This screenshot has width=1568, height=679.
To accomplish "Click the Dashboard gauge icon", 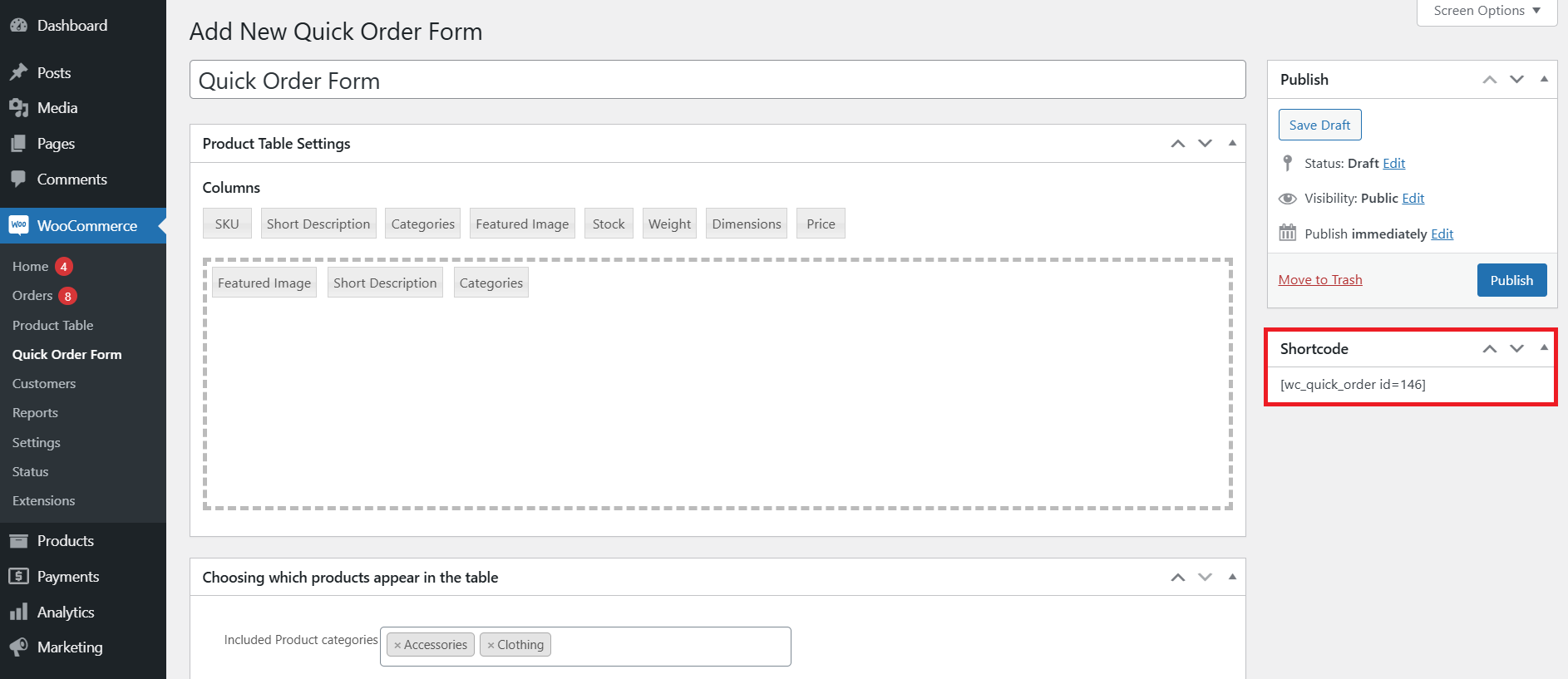I will 18,26.
